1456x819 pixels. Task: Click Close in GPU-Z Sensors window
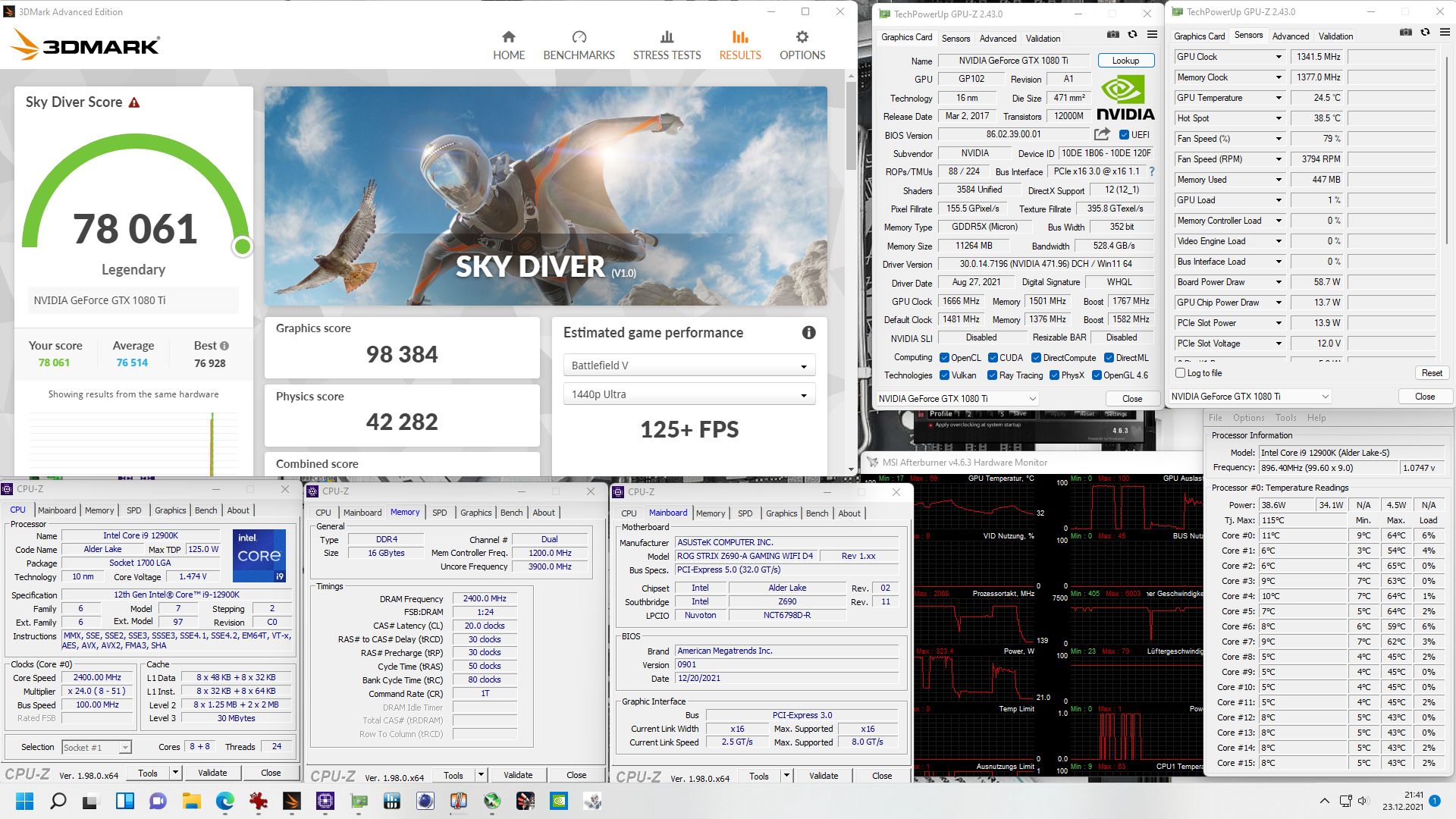(x=1425, y=397)
